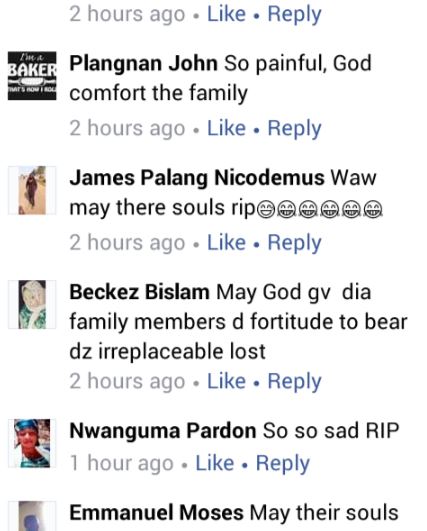427x531 pixels.
Task: Open Beckez Bislam's profile picture
Action: click(x=32, y=304)
